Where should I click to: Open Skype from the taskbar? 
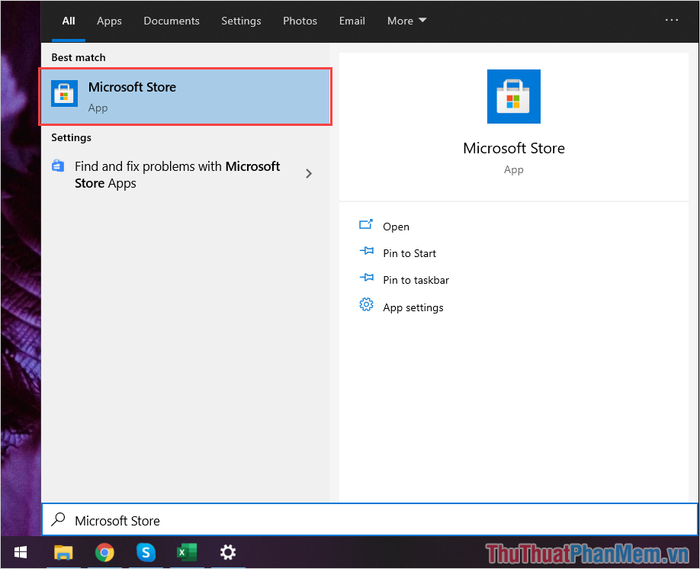(x=146, y=552)
